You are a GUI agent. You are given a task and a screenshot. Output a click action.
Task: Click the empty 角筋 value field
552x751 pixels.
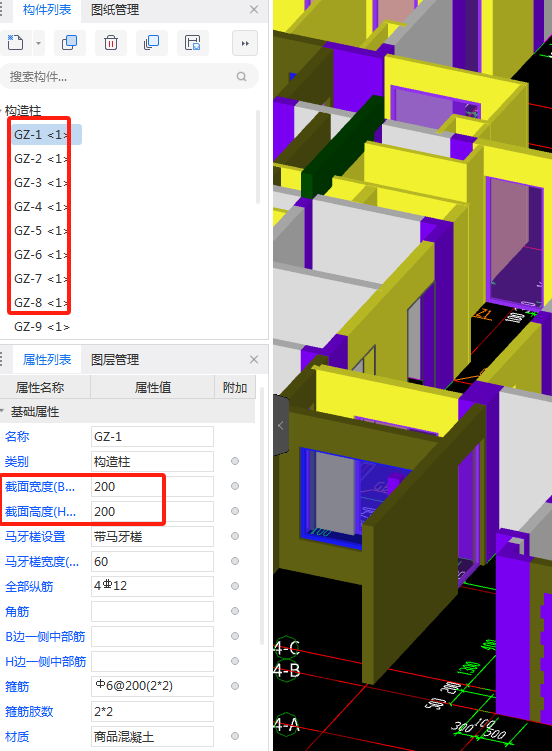point(152,612)
